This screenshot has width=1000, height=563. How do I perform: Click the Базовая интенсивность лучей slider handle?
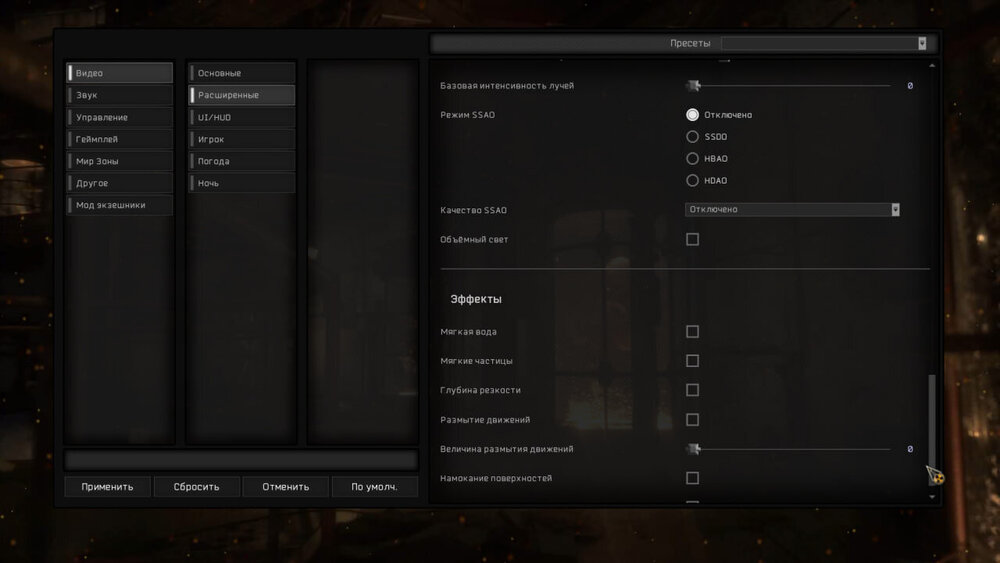pyautogui.click(x=694, y=85)
